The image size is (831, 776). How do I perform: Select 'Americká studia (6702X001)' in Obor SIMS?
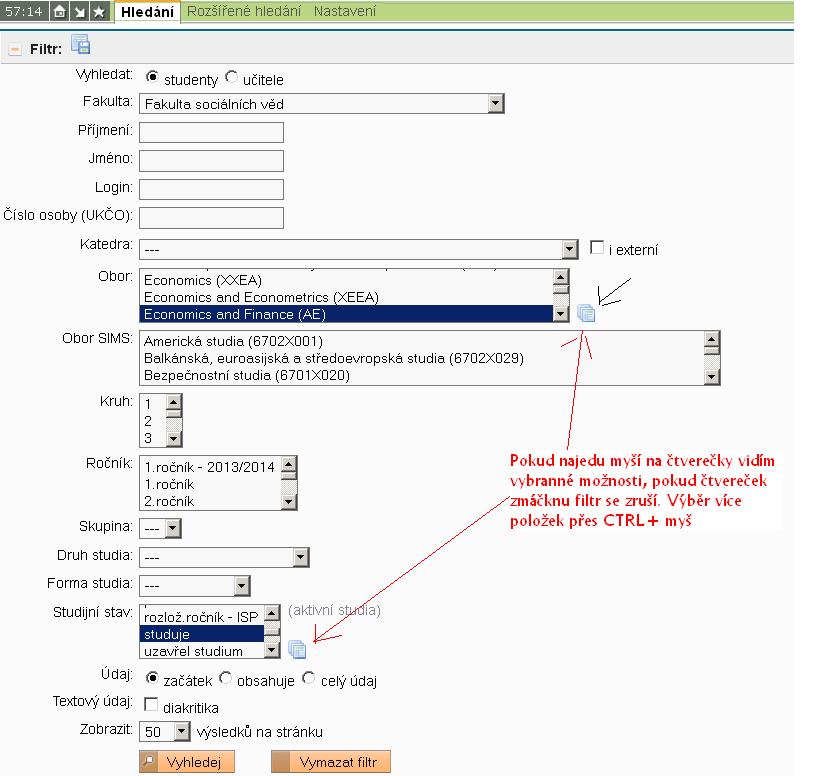[x=422, y=341]
